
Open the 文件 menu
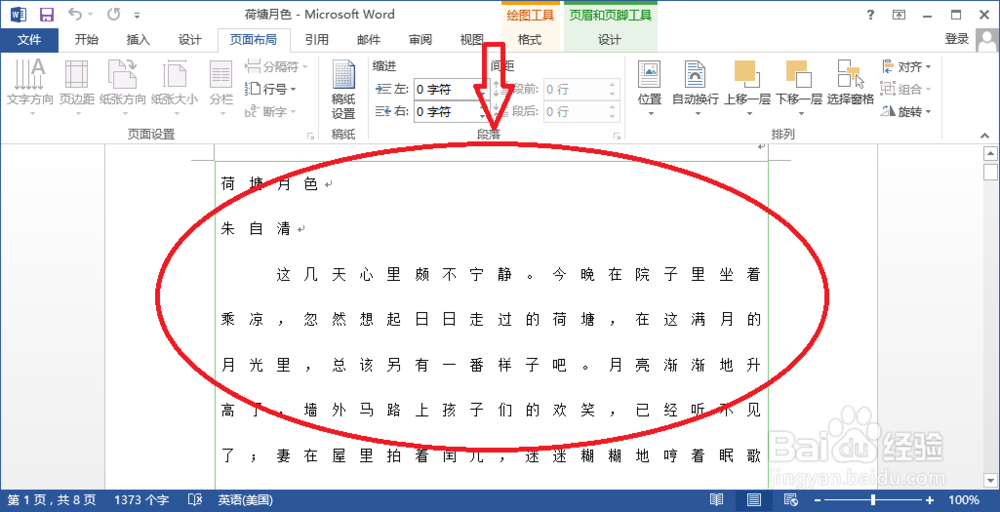pos(29,40)
